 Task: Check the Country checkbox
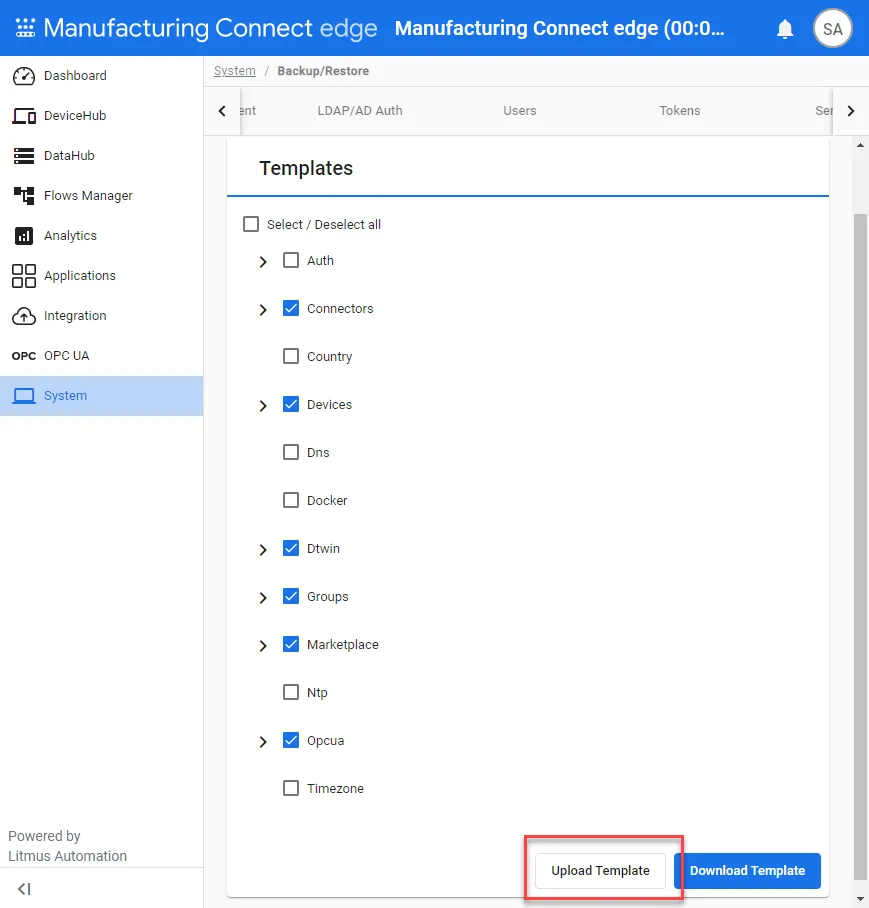291,356
